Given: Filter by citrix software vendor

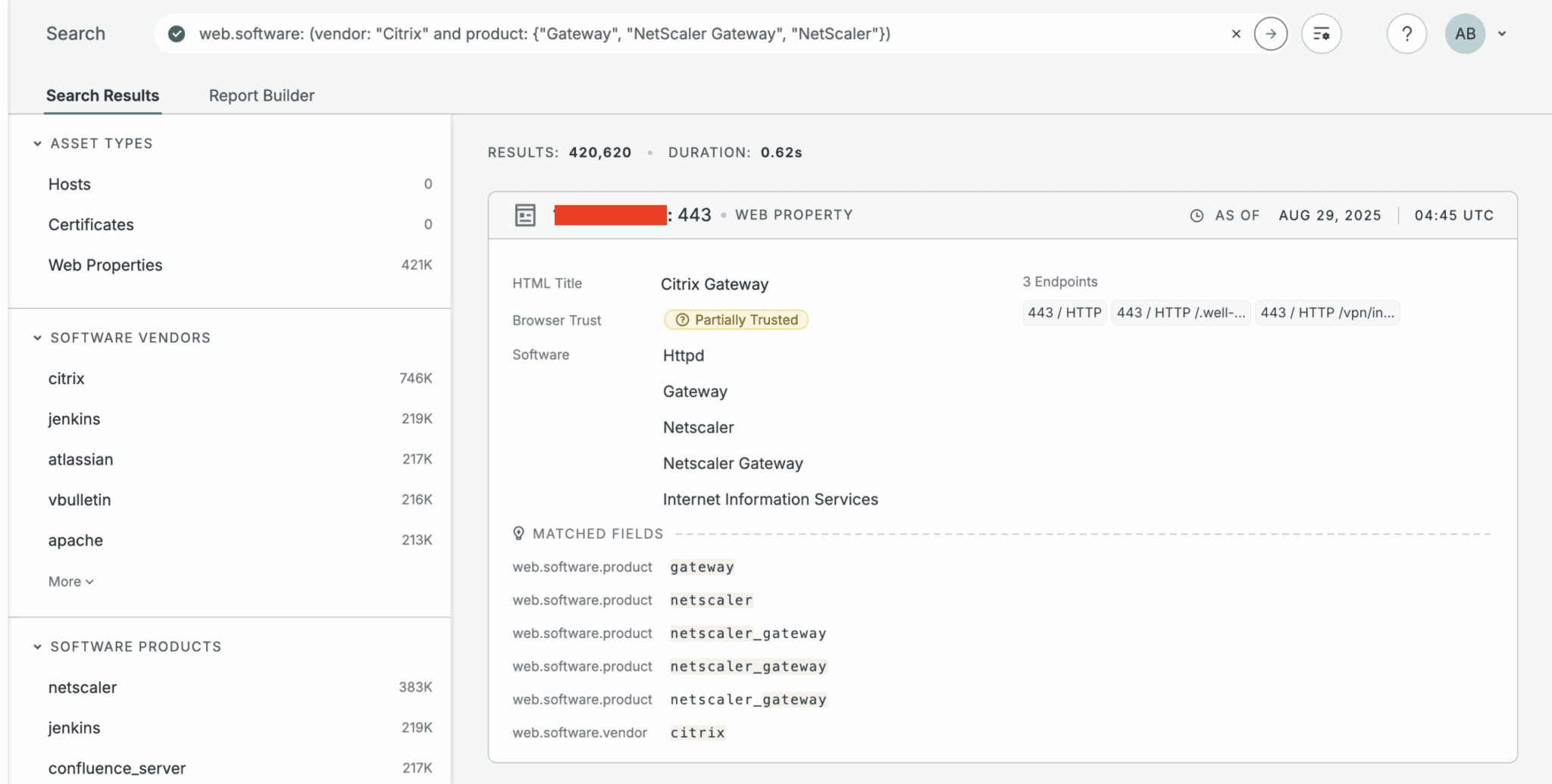Looking at the screenshot, I should point(67,379).
